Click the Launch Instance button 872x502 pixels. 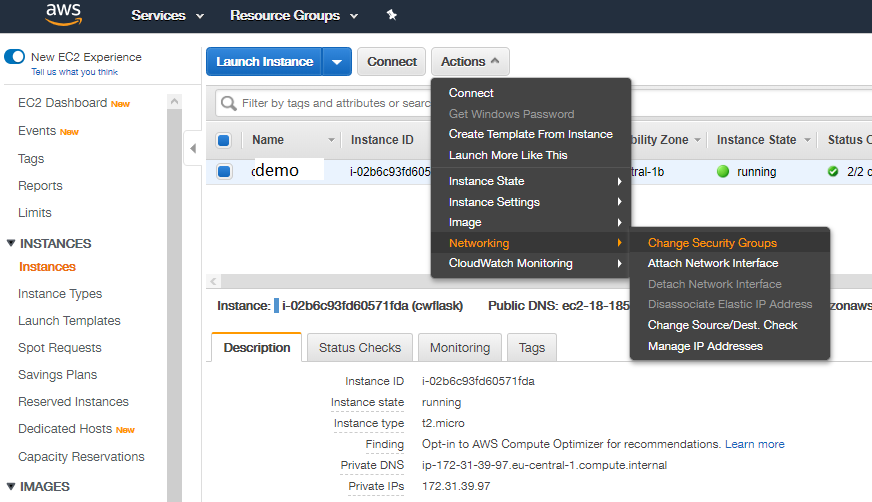(x=265, y=62)
